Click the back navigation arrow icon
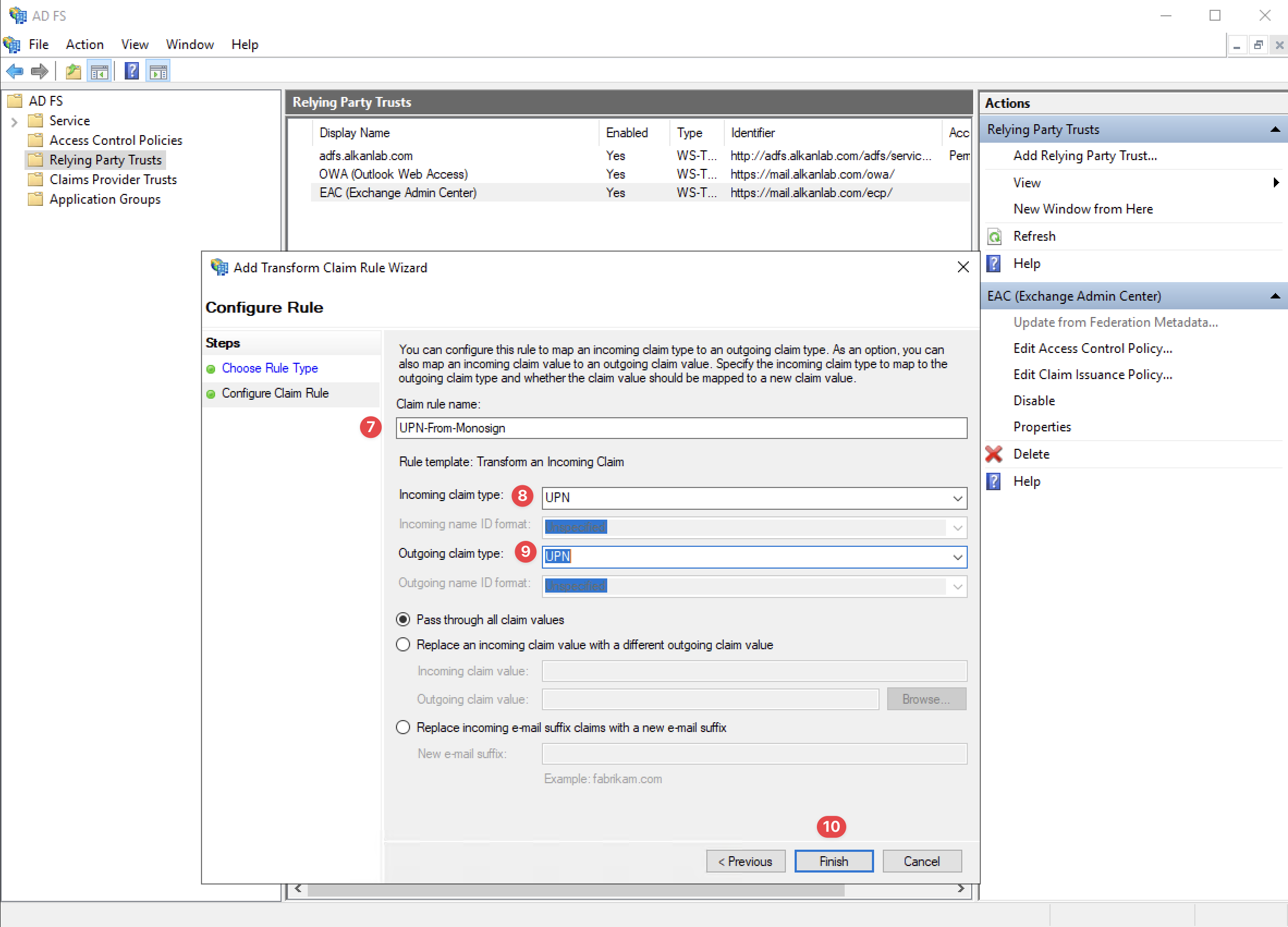The image size is (1288, 927). point(14,70)
